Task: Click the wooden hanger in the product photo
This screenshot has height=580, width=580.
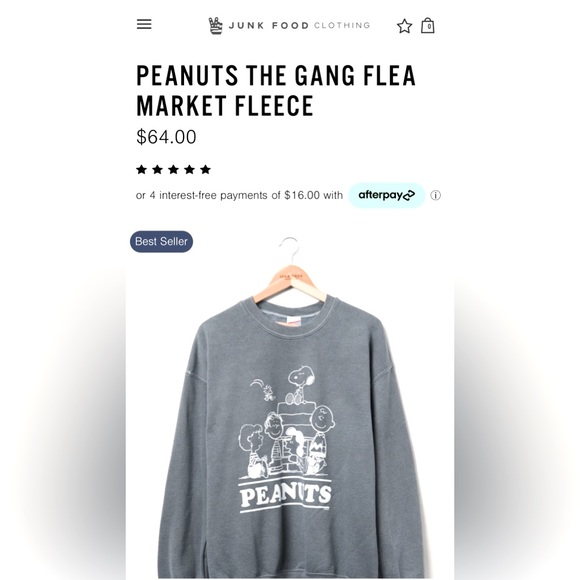Action: [291, 281]
